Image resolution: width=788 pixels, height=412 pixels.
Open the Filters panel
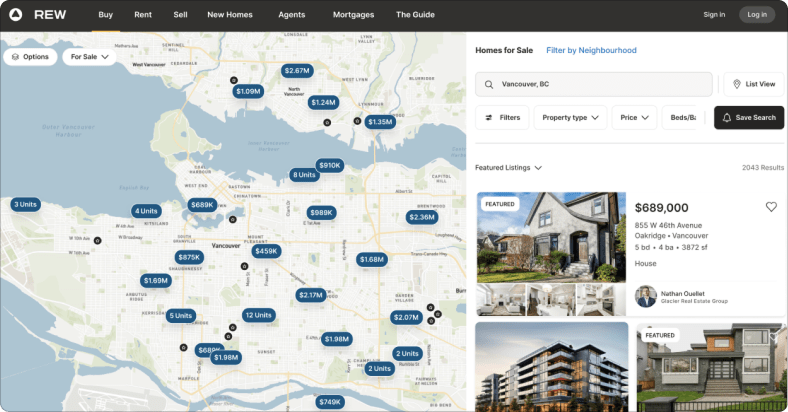pos(502,118)
